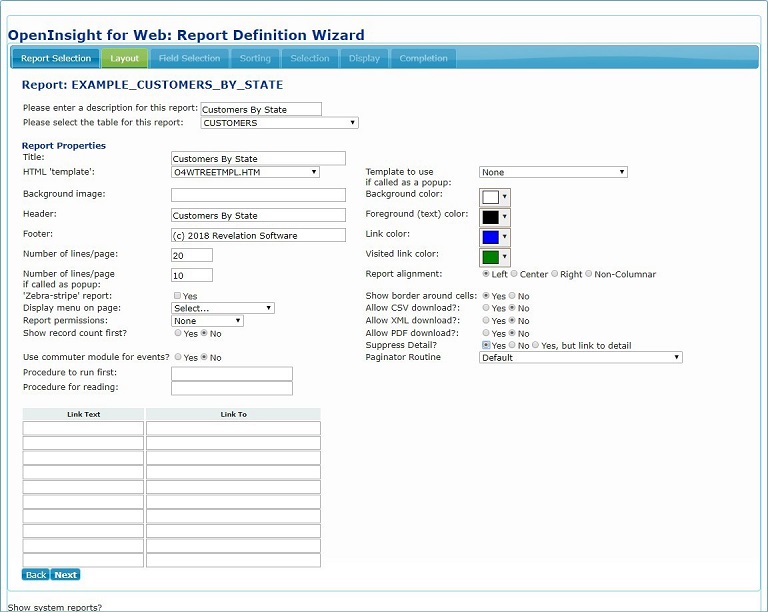
Task: Click the Procedure for reading field
Action: coord(232,388)
